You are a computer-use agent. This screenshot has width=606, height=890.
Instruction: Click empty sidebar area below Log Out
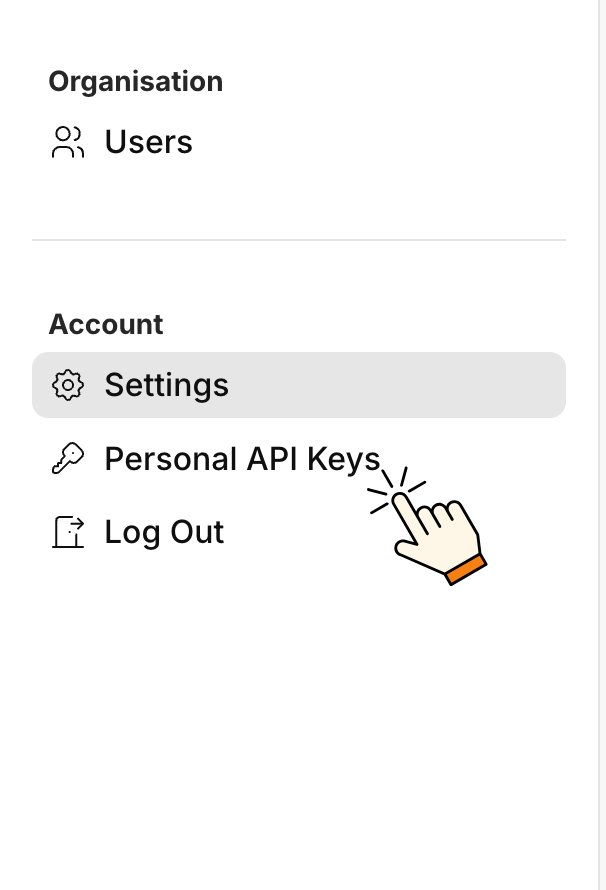(x=298, y=727)
